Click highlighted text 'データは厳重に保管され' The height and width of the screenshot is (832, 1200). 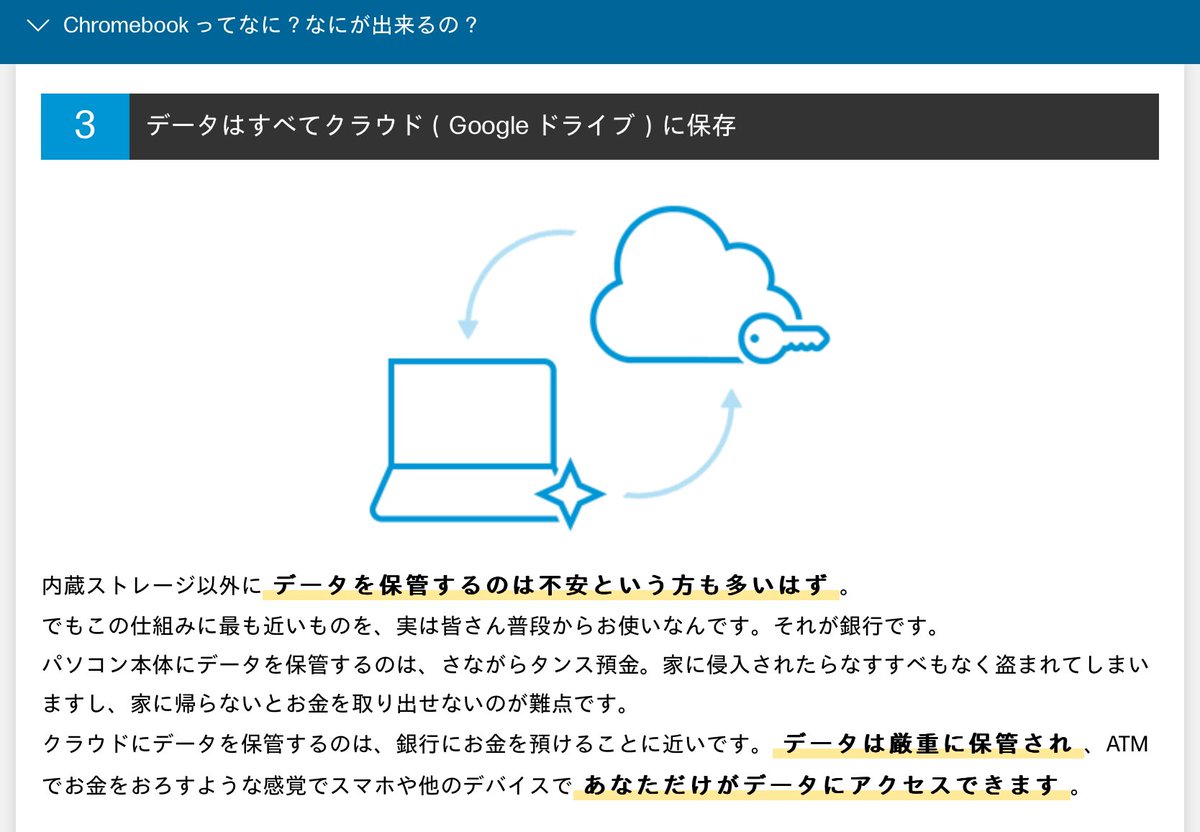tap(926, 744)
